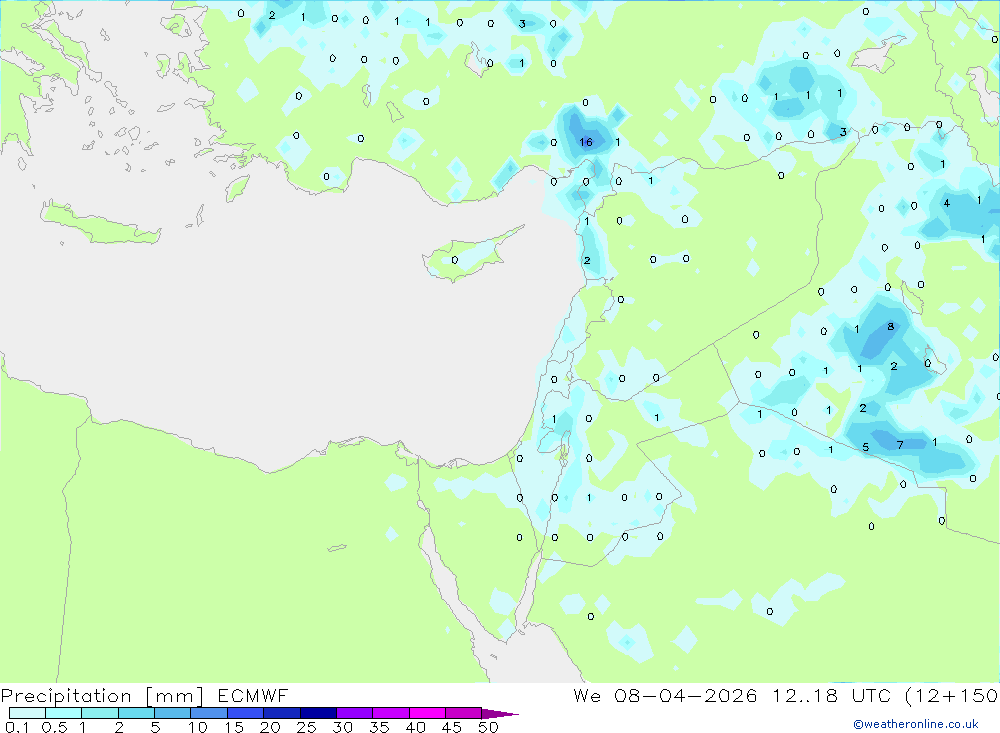
Task: Click the '25' legend scale label
Action: [307, 727]
